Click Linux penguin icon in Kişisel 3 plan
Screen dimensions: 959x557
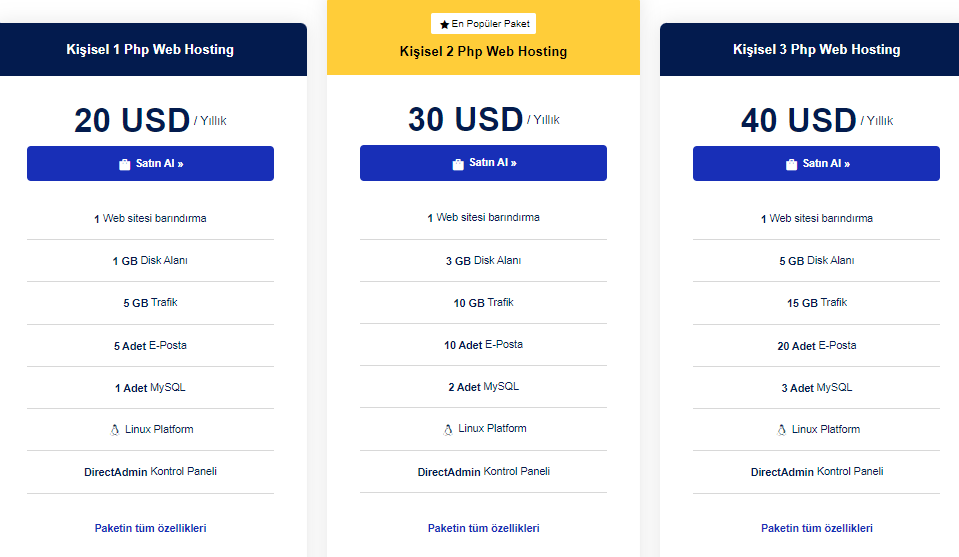781,430
